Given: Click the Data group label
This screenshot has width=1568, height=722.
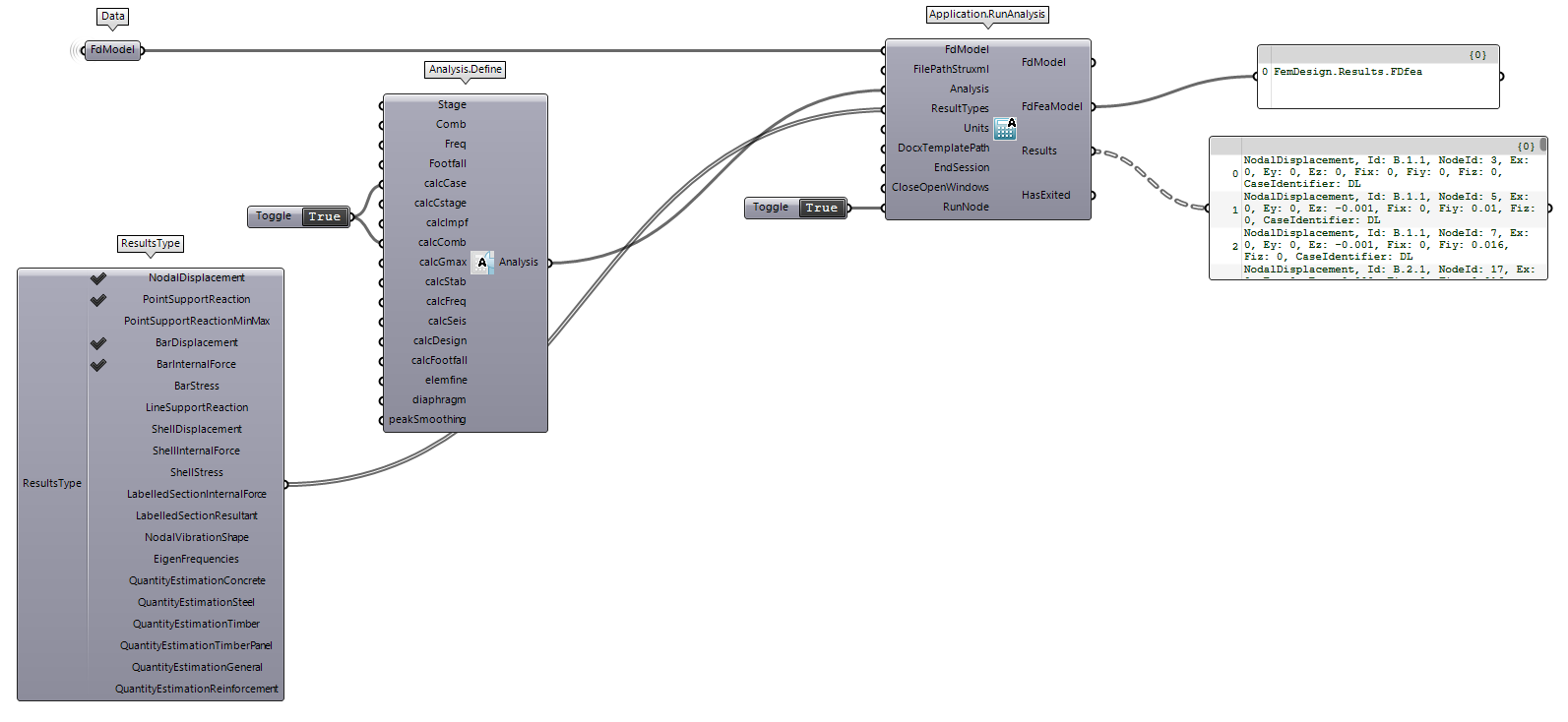Looking at the screenshot, I should click(x=113, y=17).
